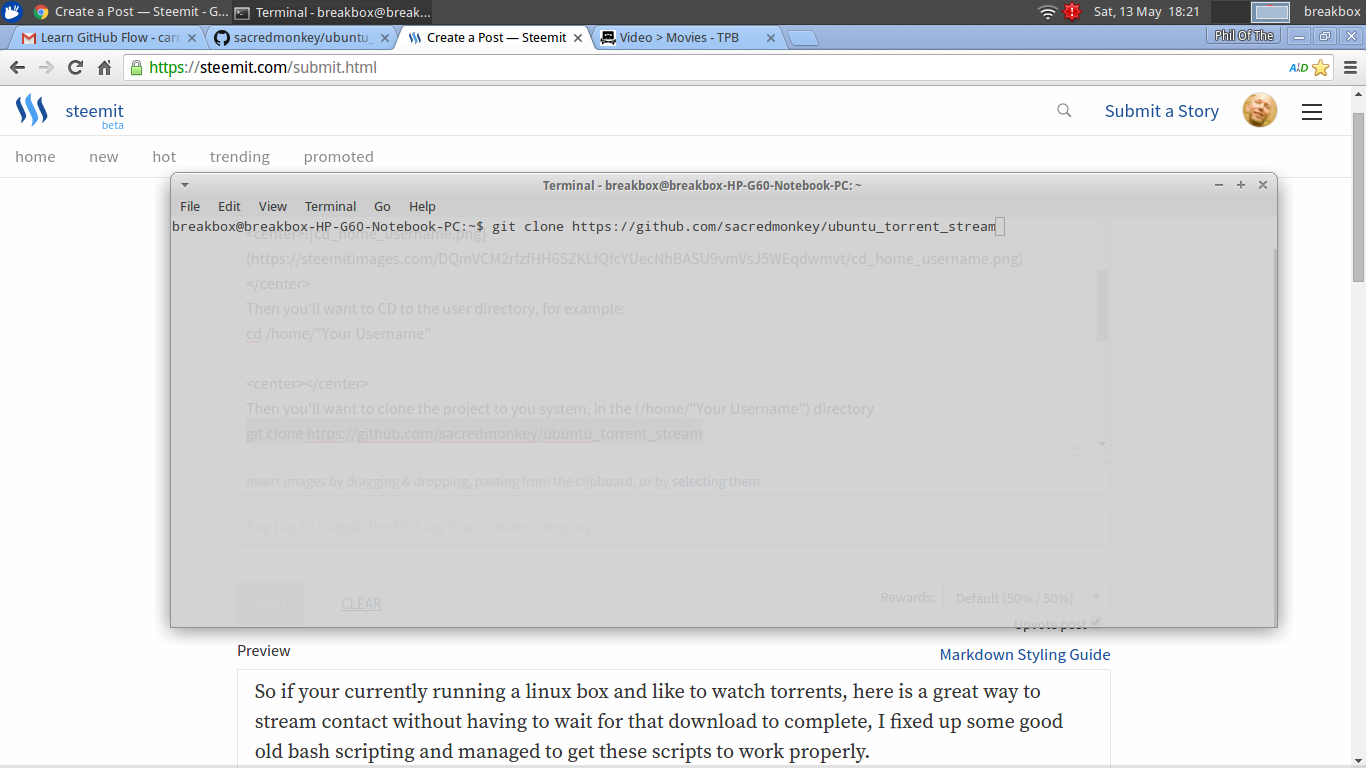Click the secure lock icon in the address bar
Screen dimensions: 1366x768
[137, 68]
